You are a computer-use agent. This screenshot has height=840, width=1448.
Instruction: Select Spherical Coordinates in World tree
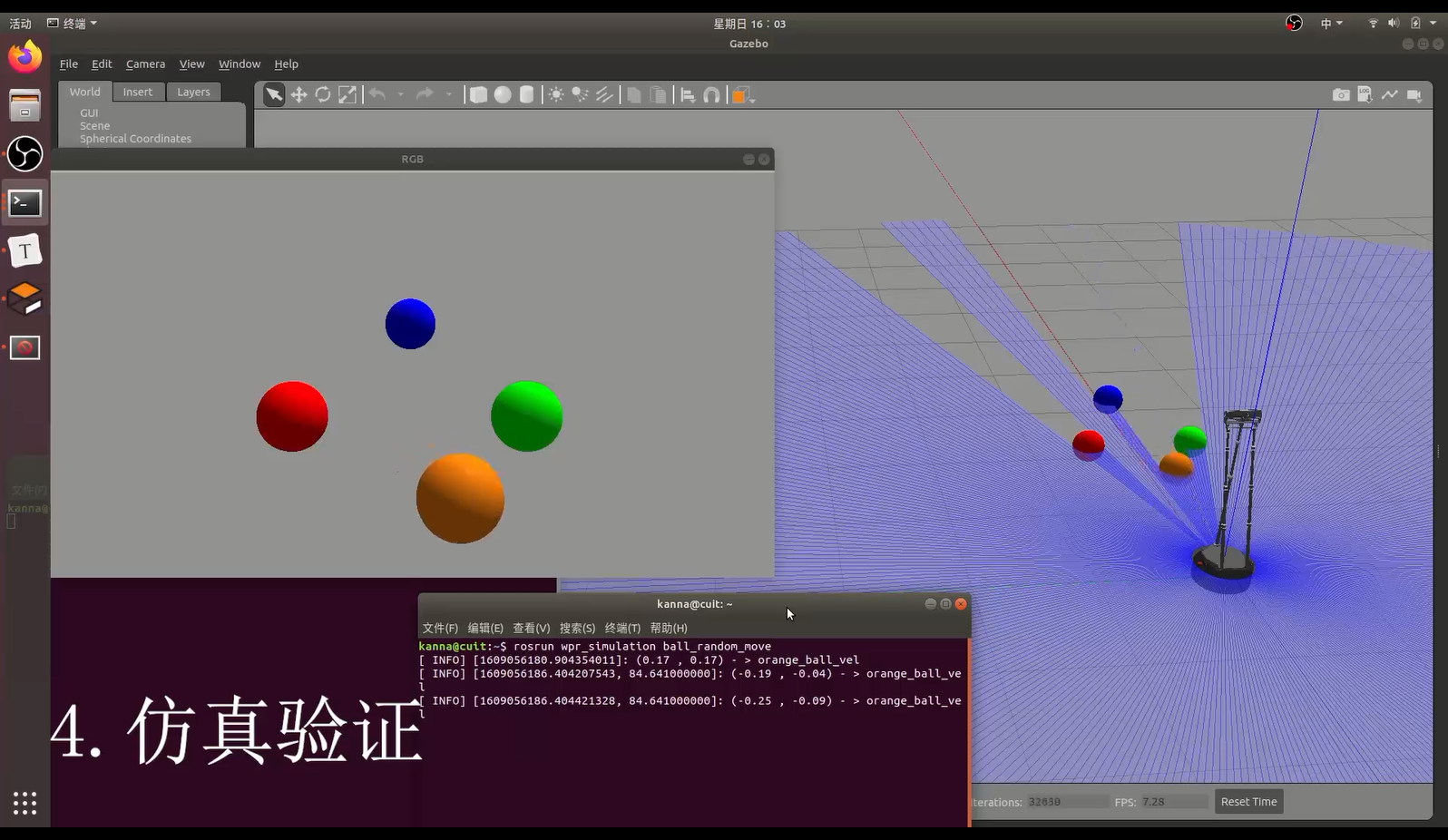coord(135,139)
